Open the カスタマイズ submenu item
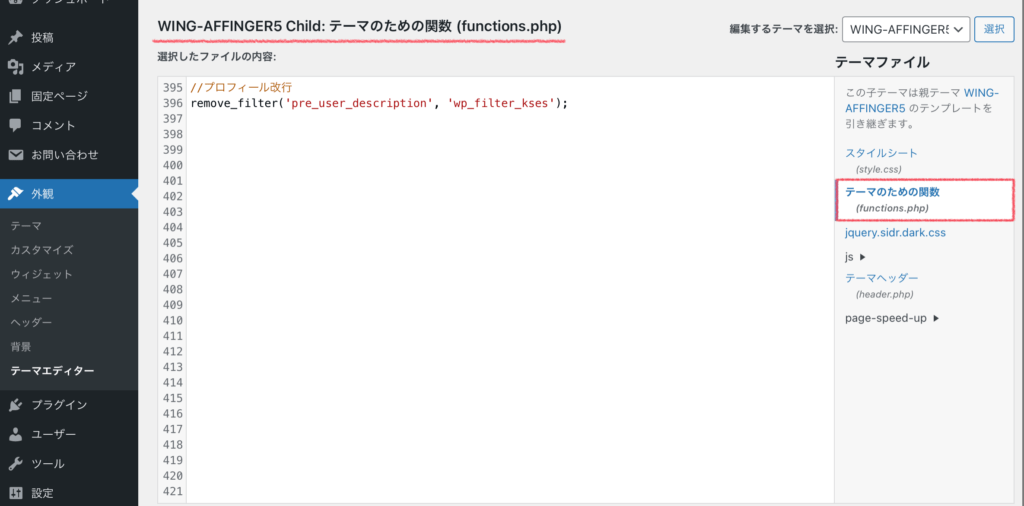 point(42,250)
